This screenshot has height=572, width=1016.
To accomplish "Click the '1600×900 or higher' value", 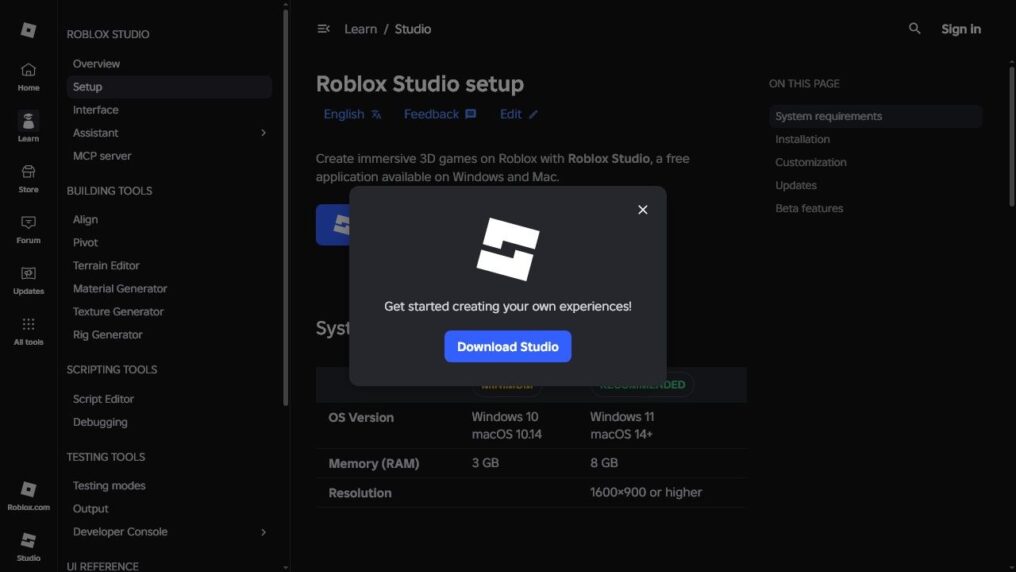I will [645, 492].
